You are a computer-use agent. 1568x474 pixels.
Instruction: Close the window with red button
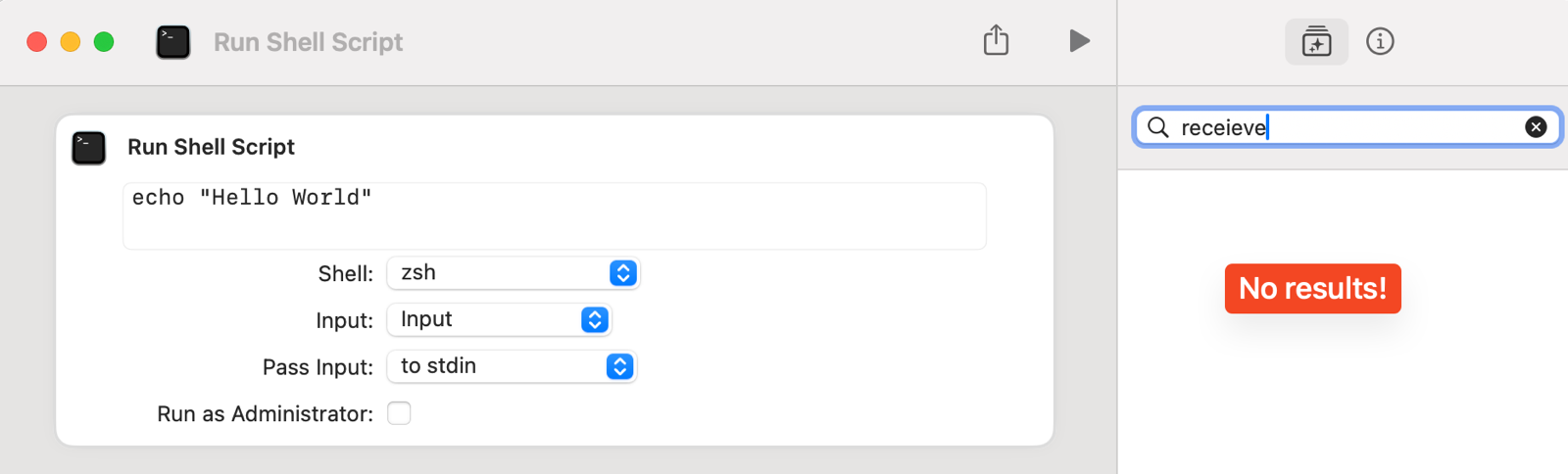click(x=37, y=41)
